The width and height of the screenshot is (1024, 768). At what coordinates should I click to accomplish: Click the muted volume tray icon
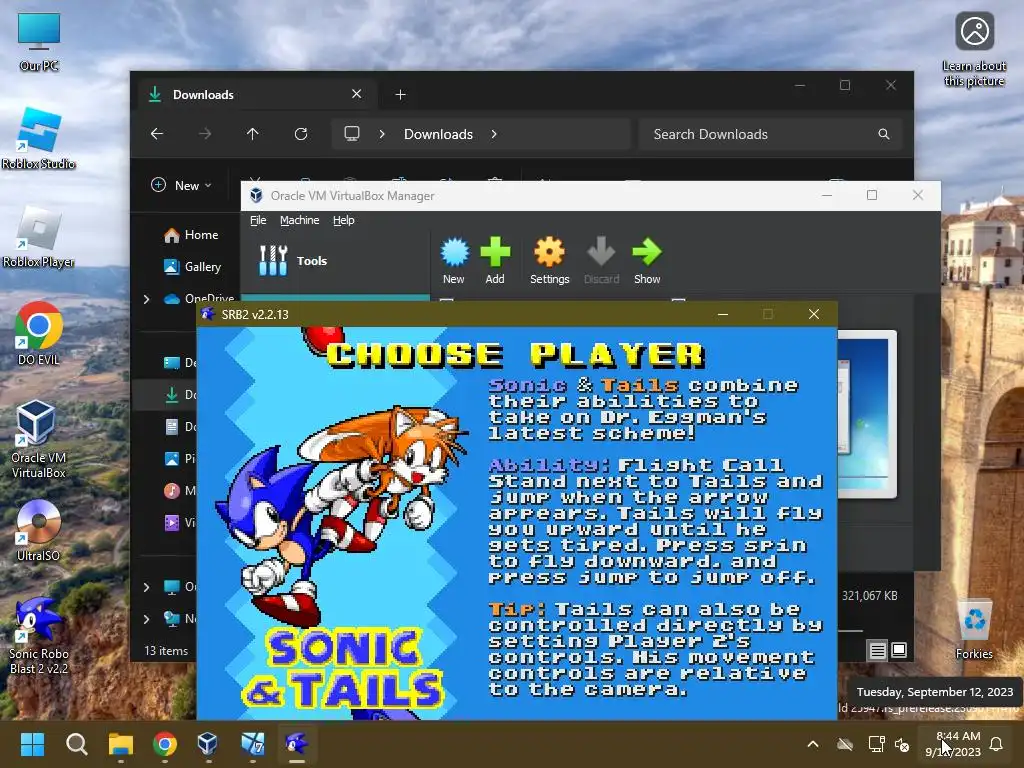[x=903, y=744]
